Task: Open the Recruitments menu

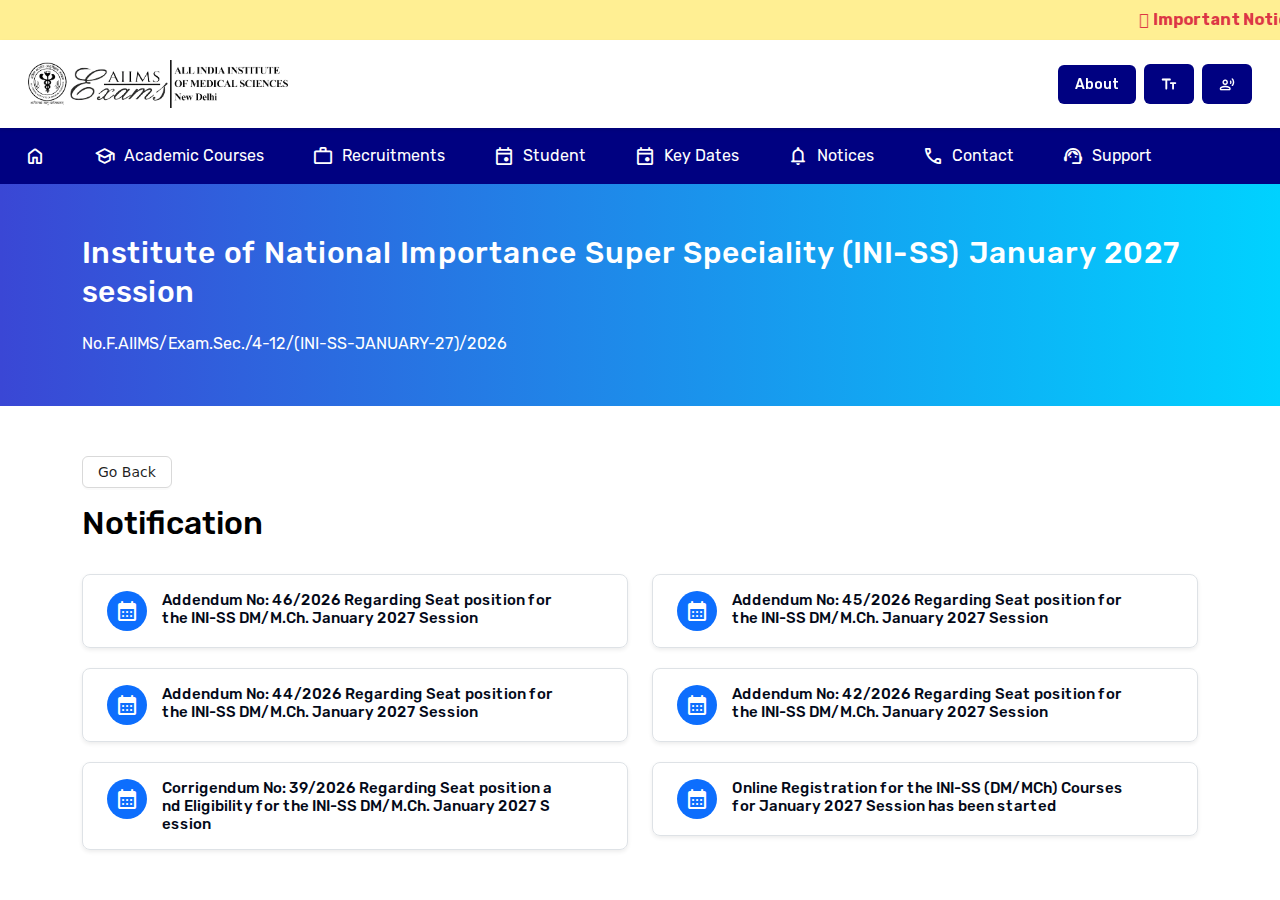Action: [379, 156]
